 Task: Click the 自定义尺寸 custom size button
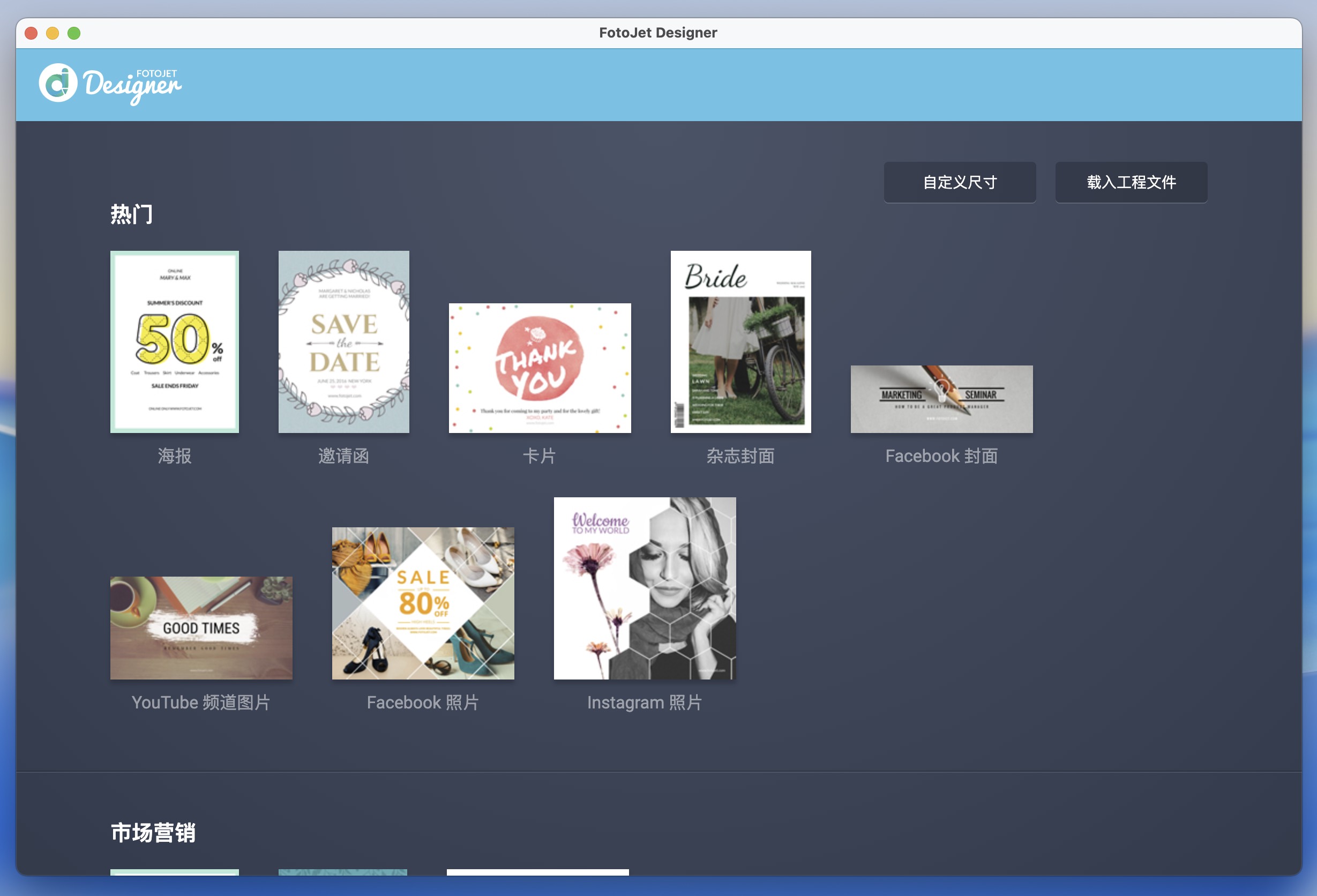tap(960, 183)
